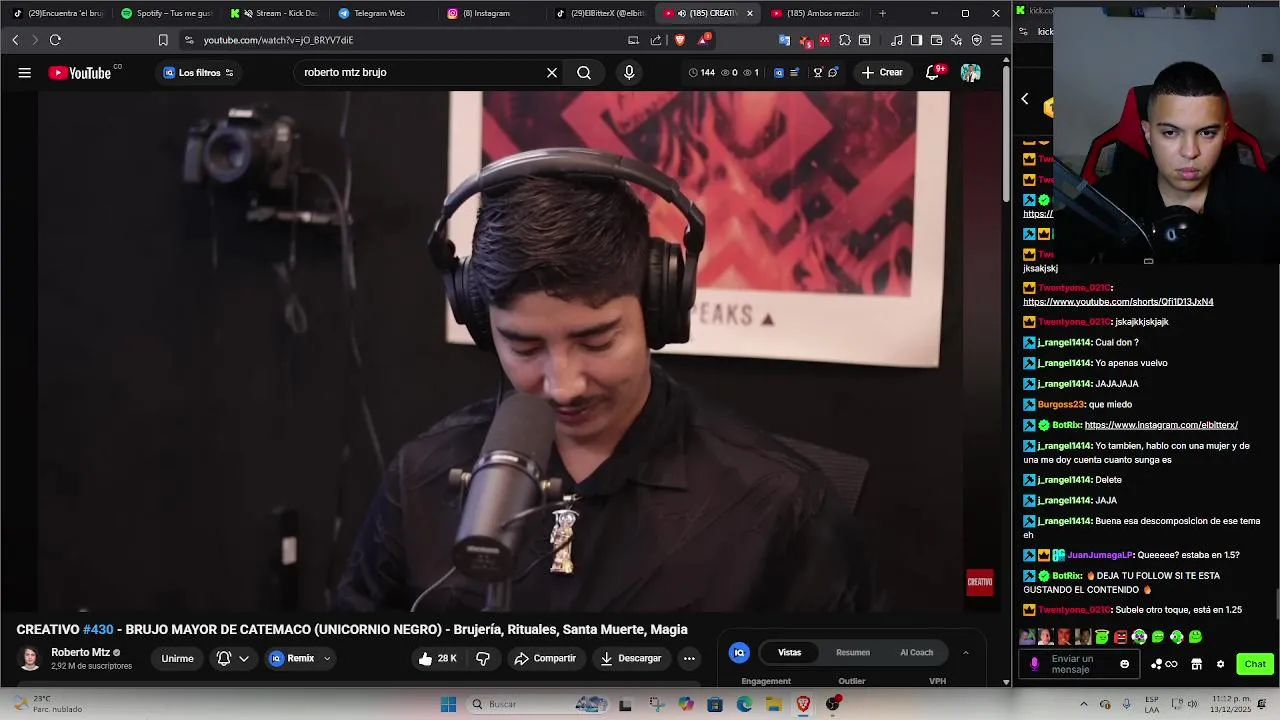Click the Descargar download button
The image size is (1280, 720).
631,658
